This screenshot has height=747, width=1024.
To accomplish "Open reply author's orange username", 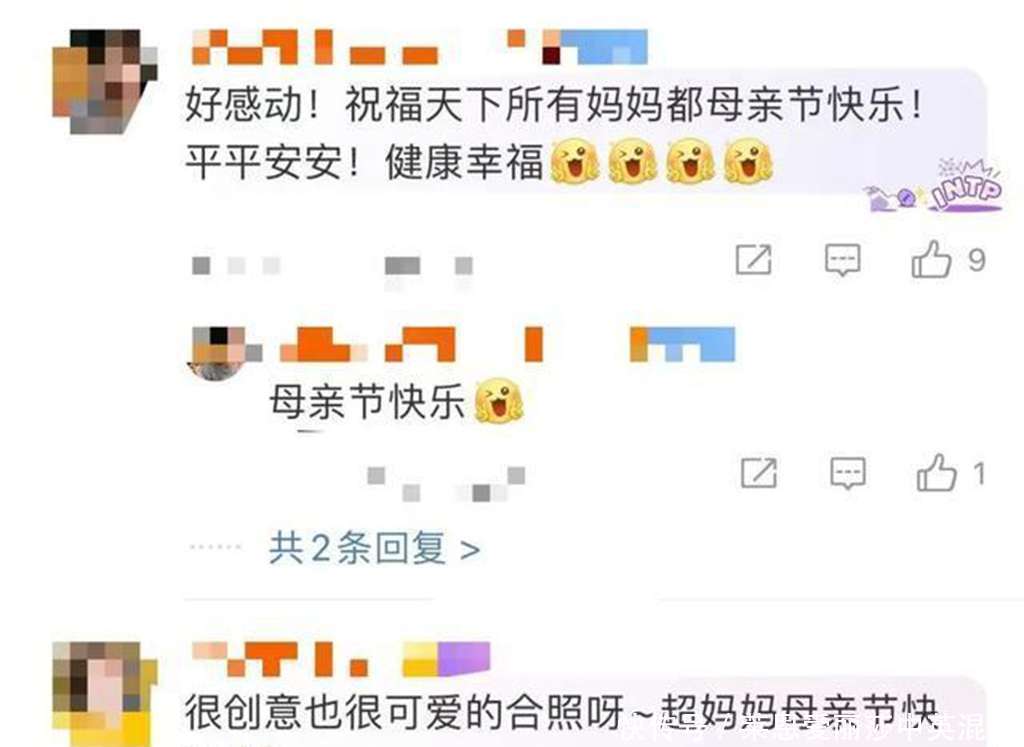I will 411,344.
